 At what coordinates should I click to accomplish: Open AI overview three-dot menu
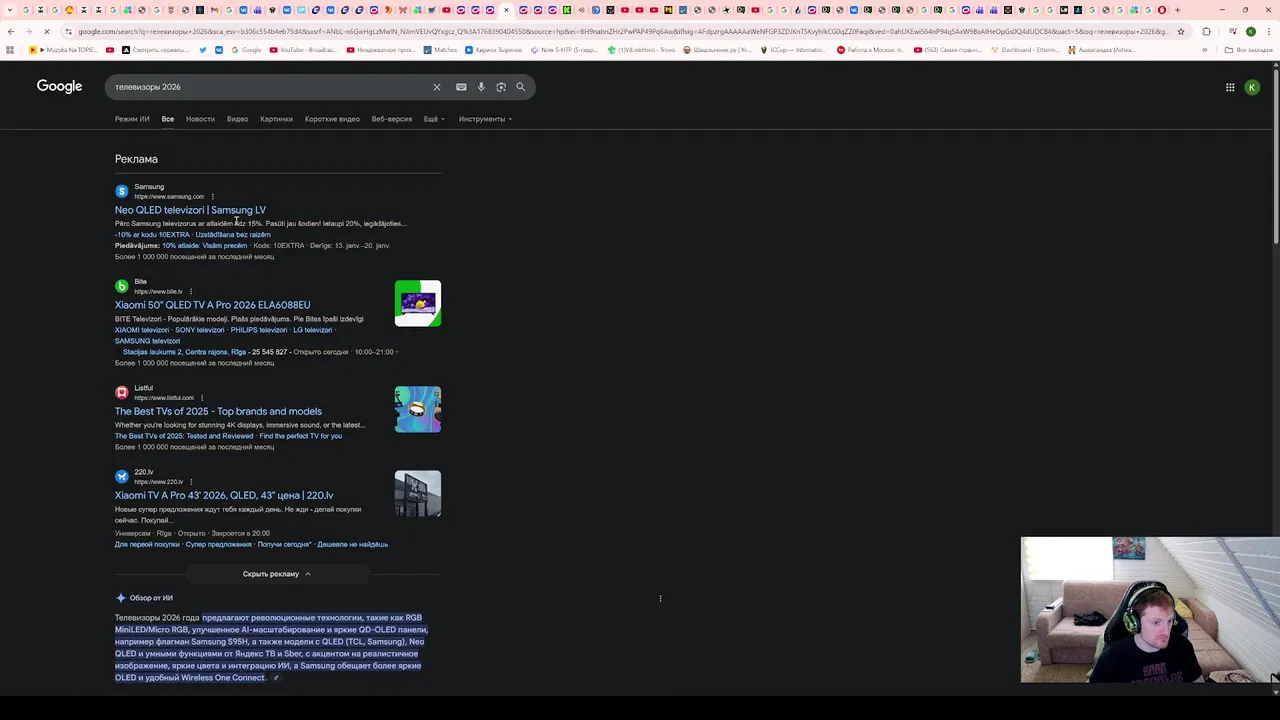pos(660,598)
